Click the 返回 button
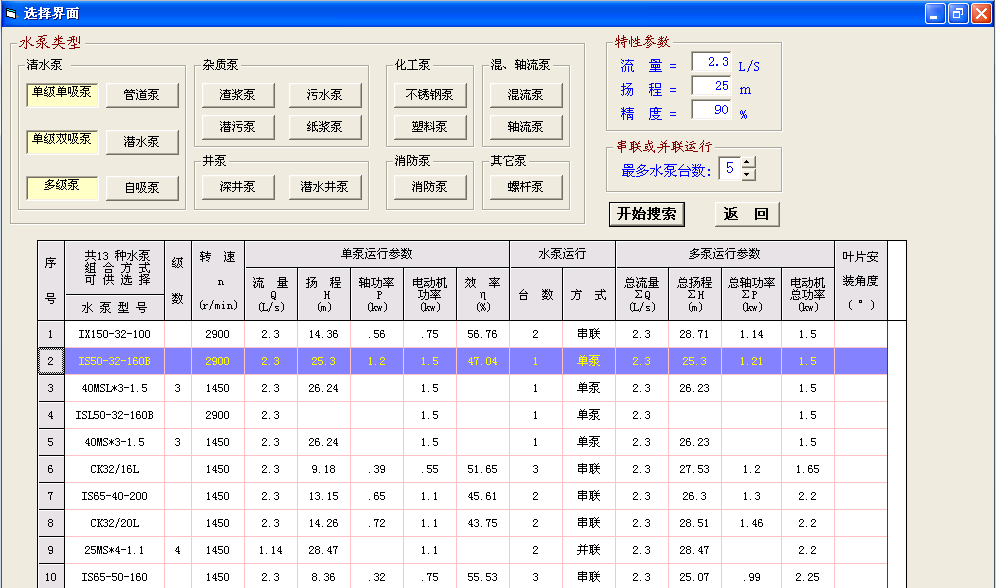Image resolution: width=996 pixels, height=588 pixels. tap(746, 214)
